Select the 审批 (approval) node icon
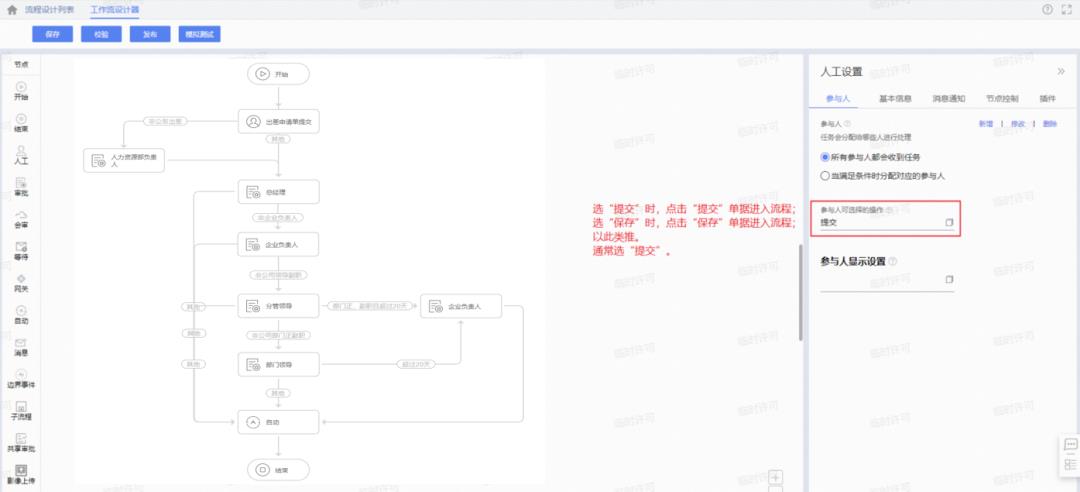 (21, 183)
